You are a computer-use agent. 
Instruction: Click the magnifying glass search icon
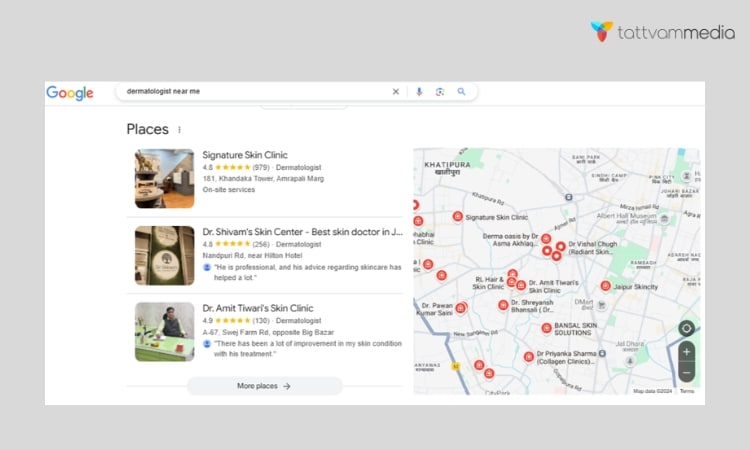point(461,91)
